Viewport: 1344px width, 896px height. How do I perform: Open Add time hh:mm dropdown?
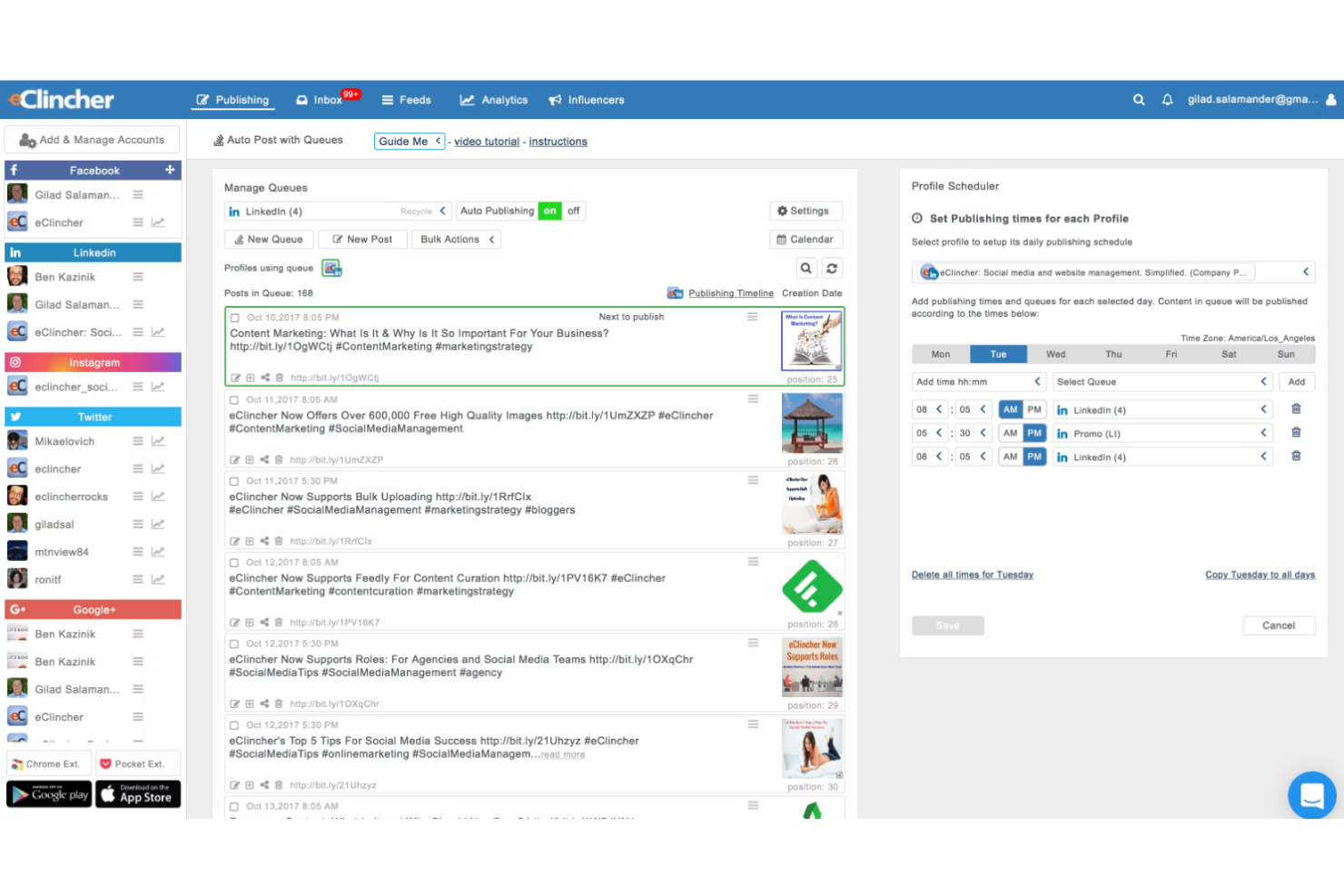(x=979, y=381)
